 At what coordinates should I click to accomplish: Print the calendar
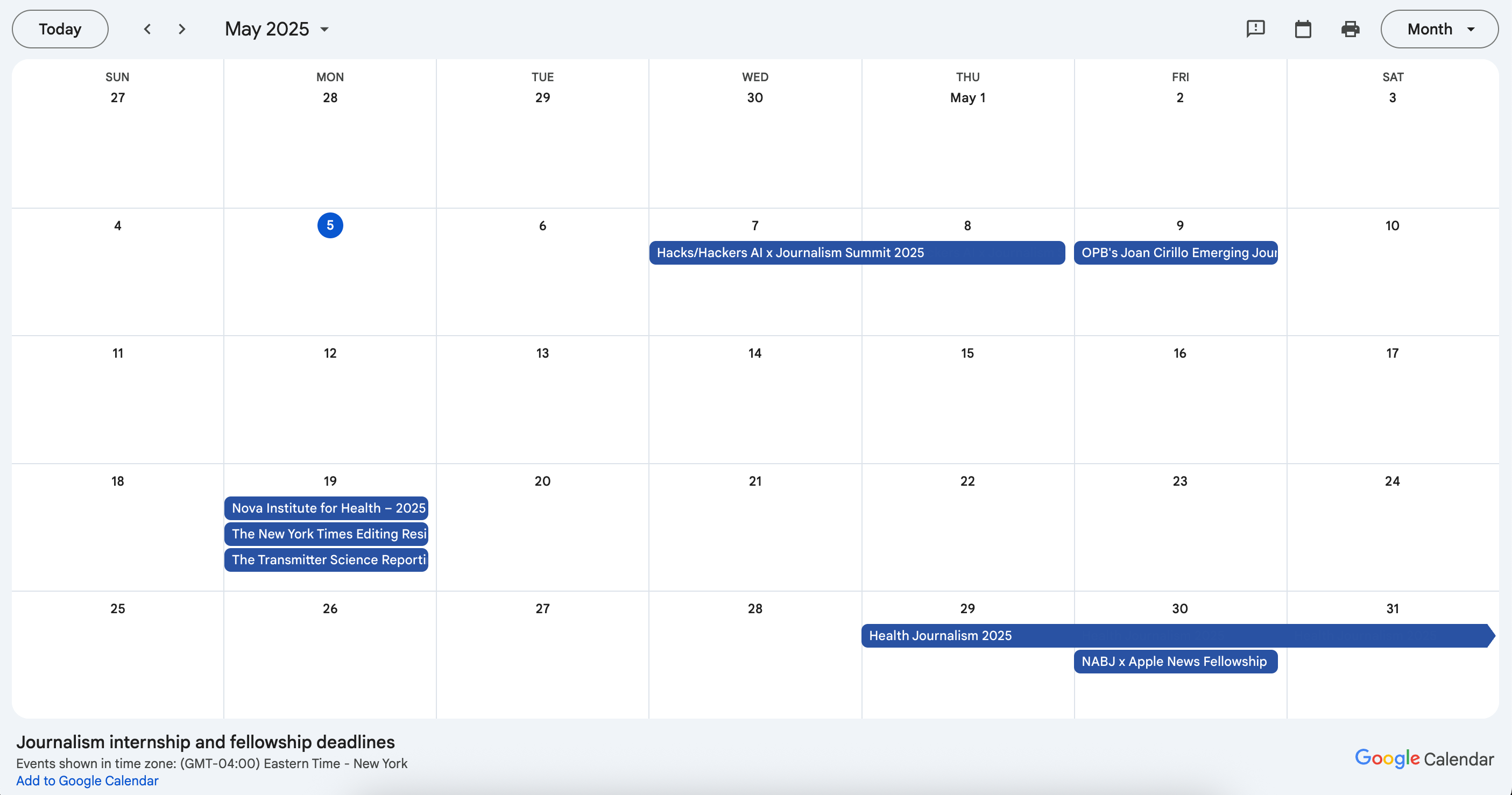pyautogui.click(x=1351, y=29)
